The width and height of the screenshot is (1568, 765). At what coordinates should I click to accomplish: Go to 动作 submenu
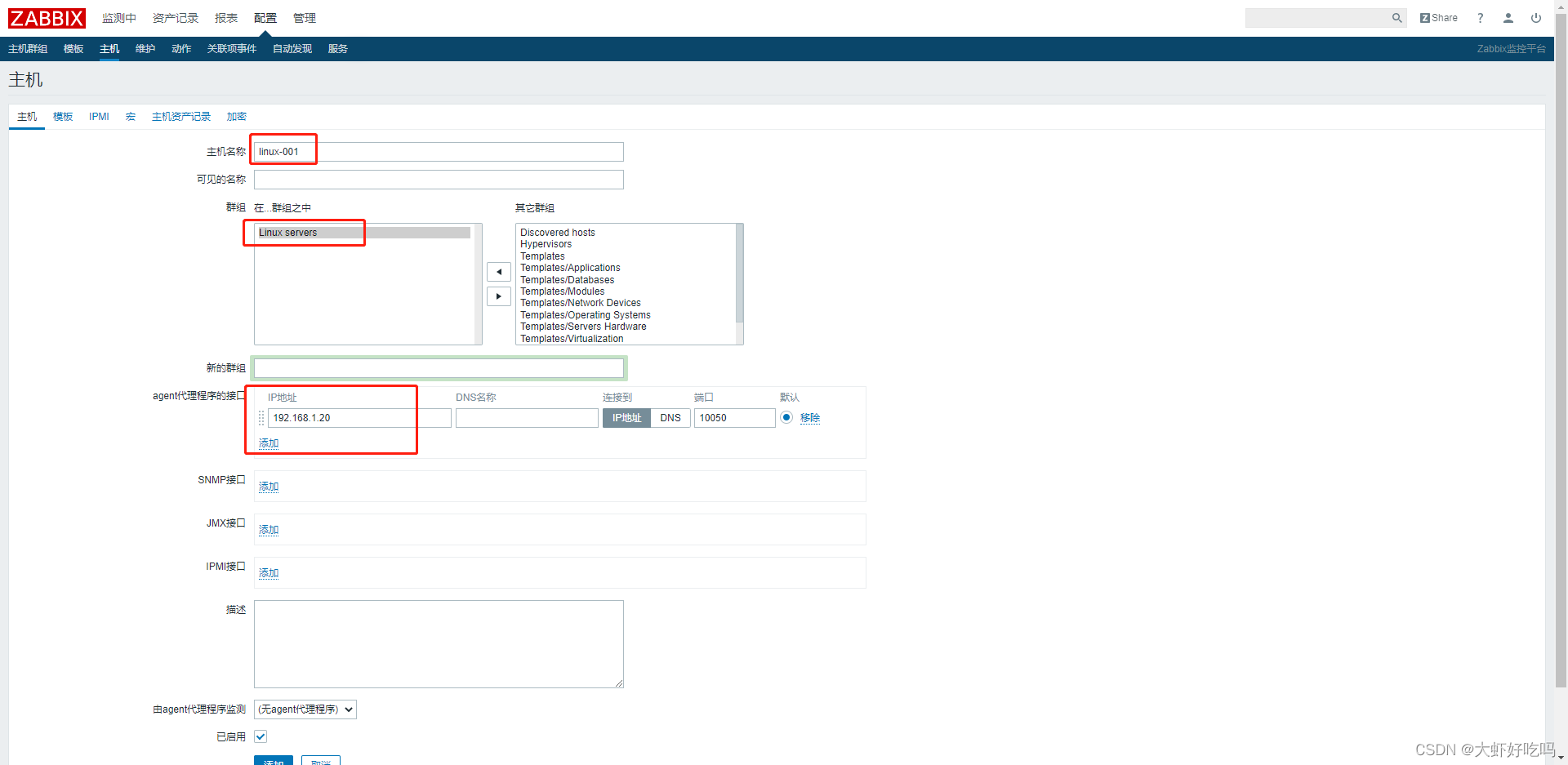pos(181,49)
